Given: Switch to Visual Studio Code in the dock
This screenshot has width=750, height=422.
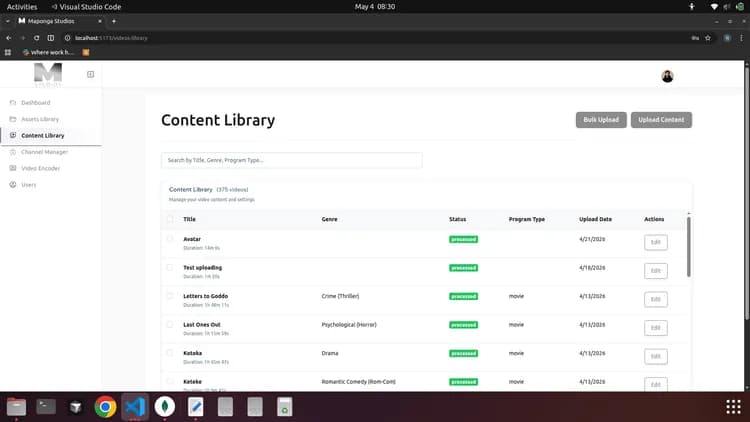Looking at the screenshot, I should 135,407.
